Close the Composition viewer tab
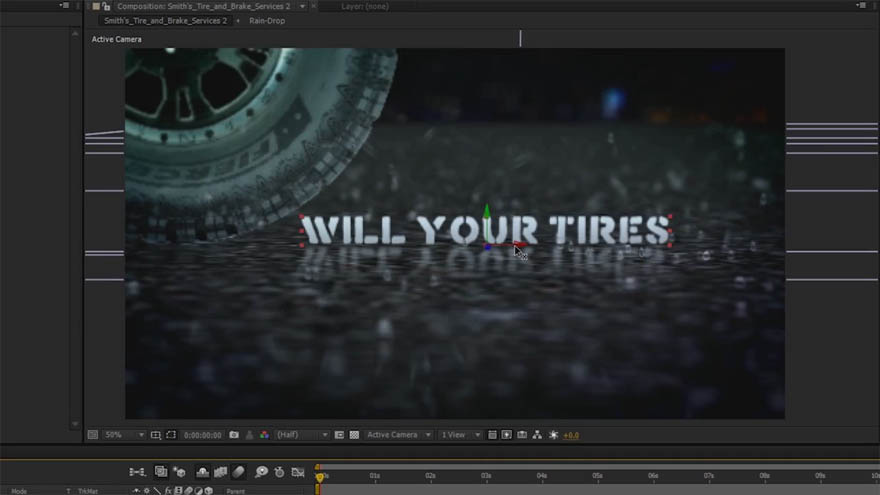This screenshot has height=495, width=880. (314, 6)
